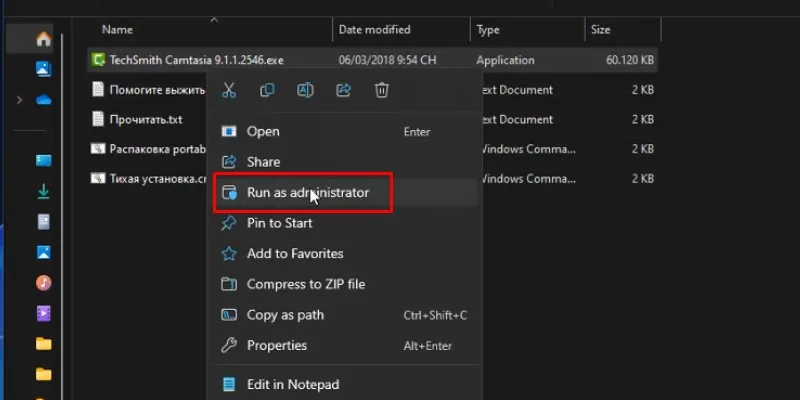Select Add to Favorites entry
This screenshot has height=400, width=800.
294,254
